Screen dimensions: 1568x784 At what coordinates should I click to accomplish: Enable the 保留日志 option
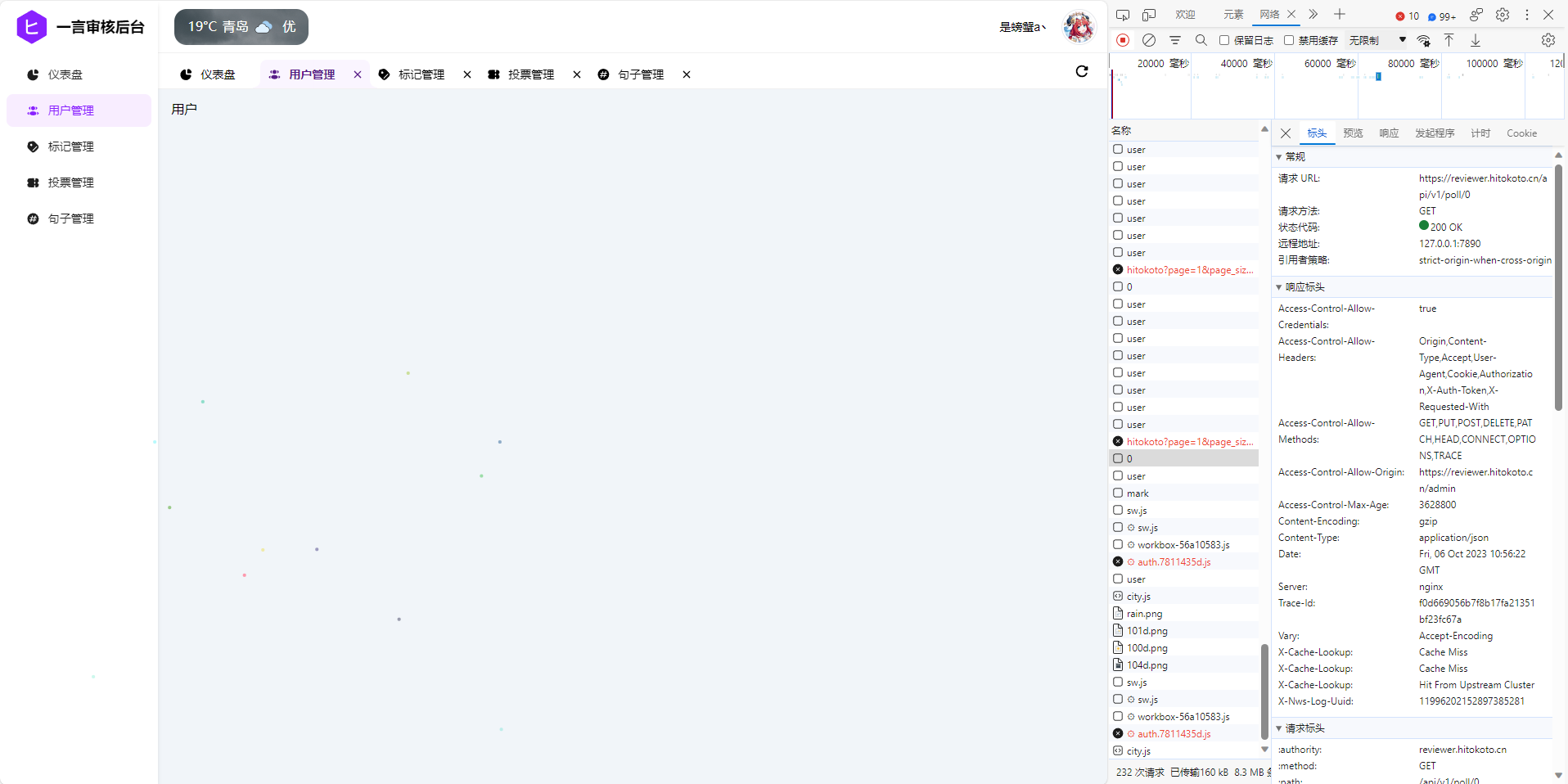[1223, 40]
